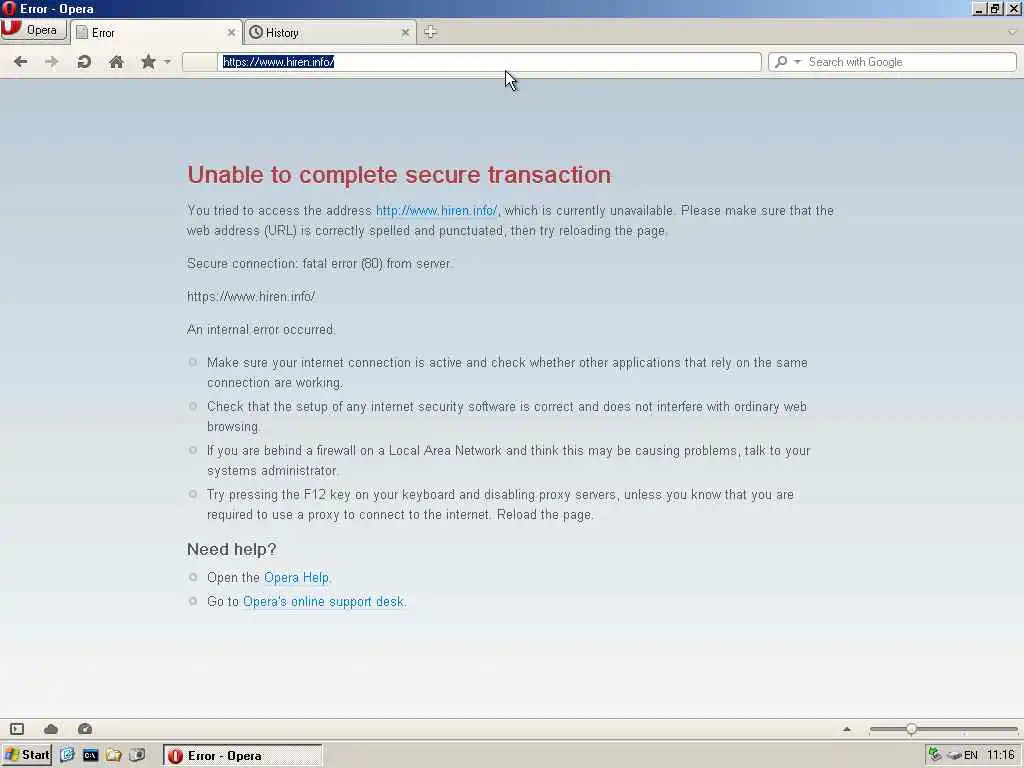Click the 'Need help?' heading

232,549
